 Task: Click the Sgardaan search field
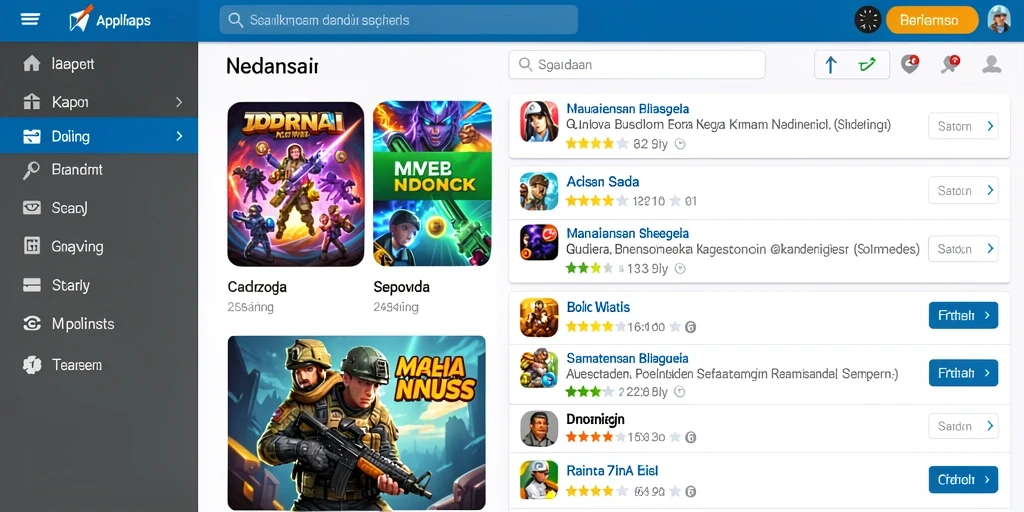[637, 65]
